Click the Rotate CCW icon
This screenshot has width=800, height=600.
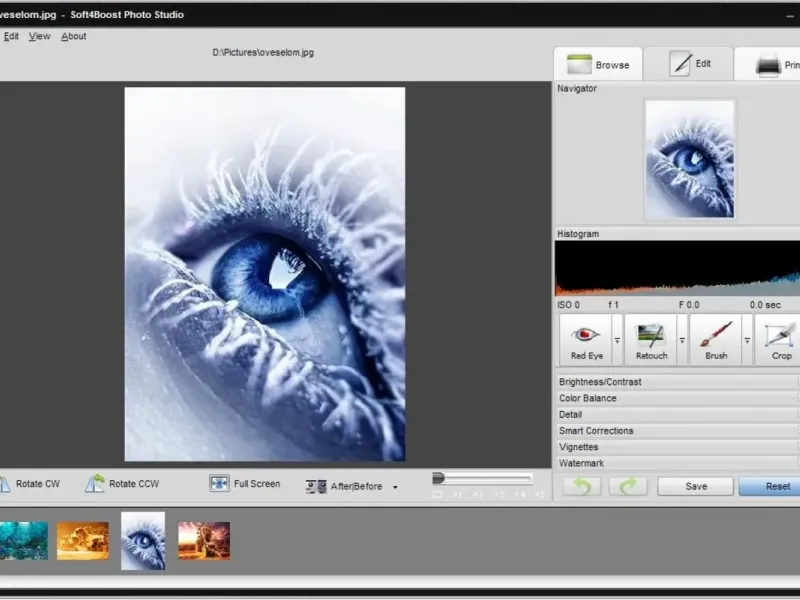click(x=95, y=483)
